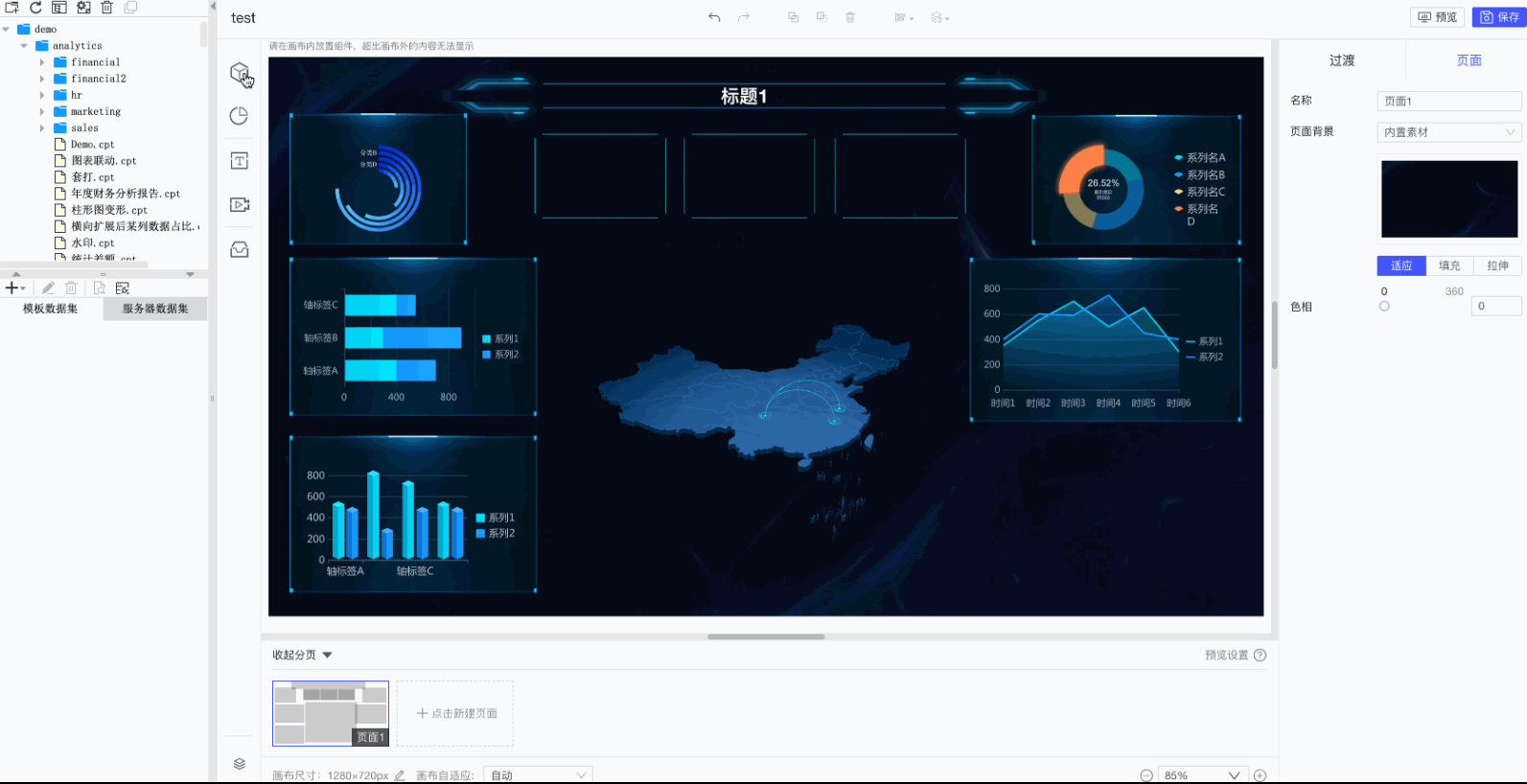Viewport: 1527px width, 784px height.
Task: Click the page background image preview
Action: point(1449,198)
